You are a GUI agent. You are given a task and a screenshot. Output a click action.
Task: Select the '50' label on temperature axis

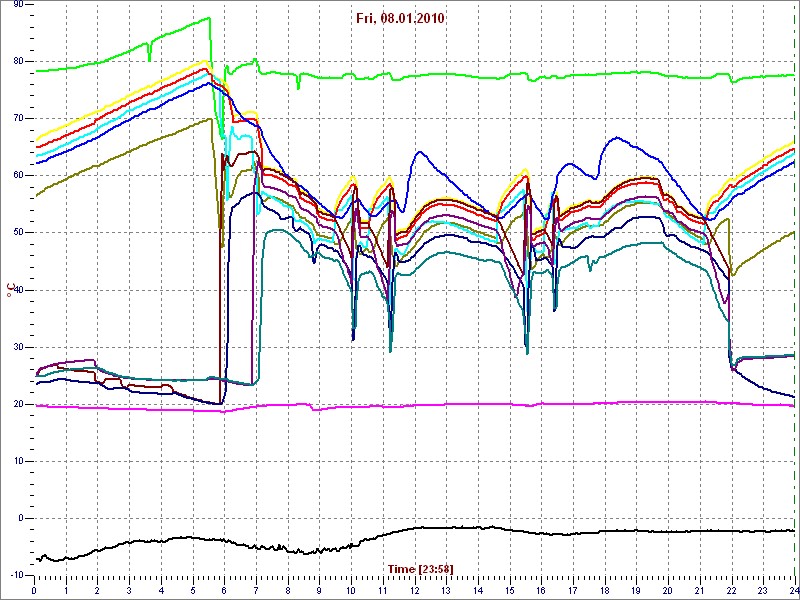[16, 233]
